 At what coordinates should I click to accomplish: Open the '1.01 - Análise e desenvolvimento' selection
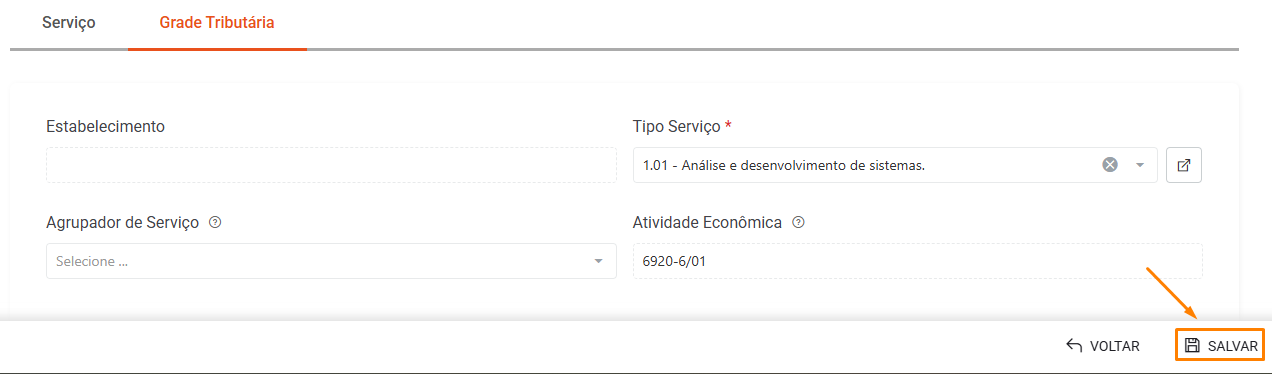pyautogui.click(x=895, y=165)
